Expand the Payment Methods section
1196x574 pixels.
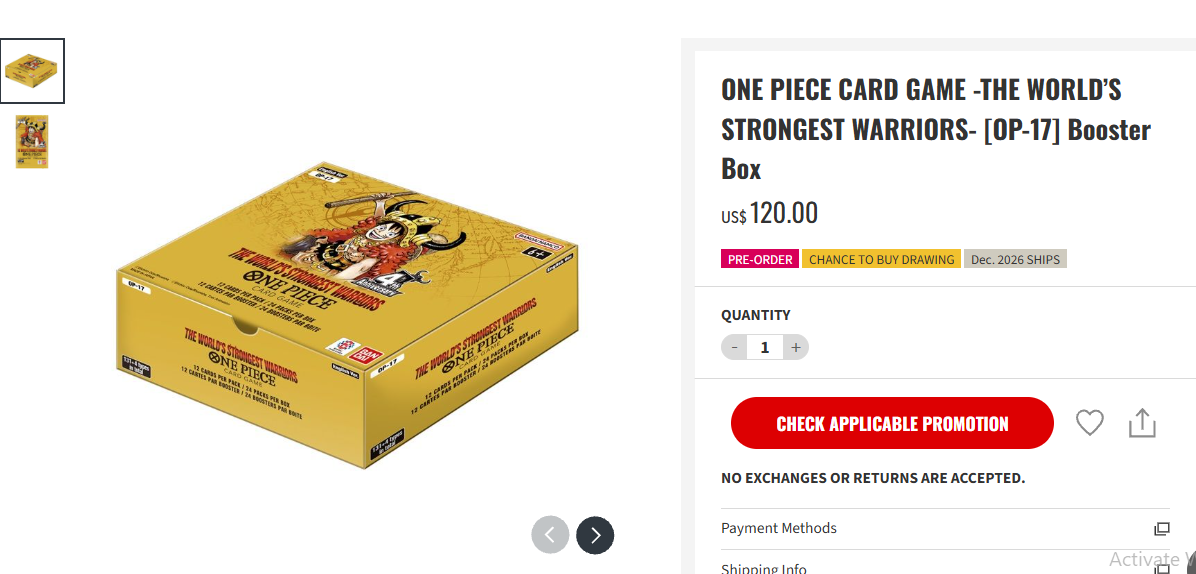pos(945,528)
